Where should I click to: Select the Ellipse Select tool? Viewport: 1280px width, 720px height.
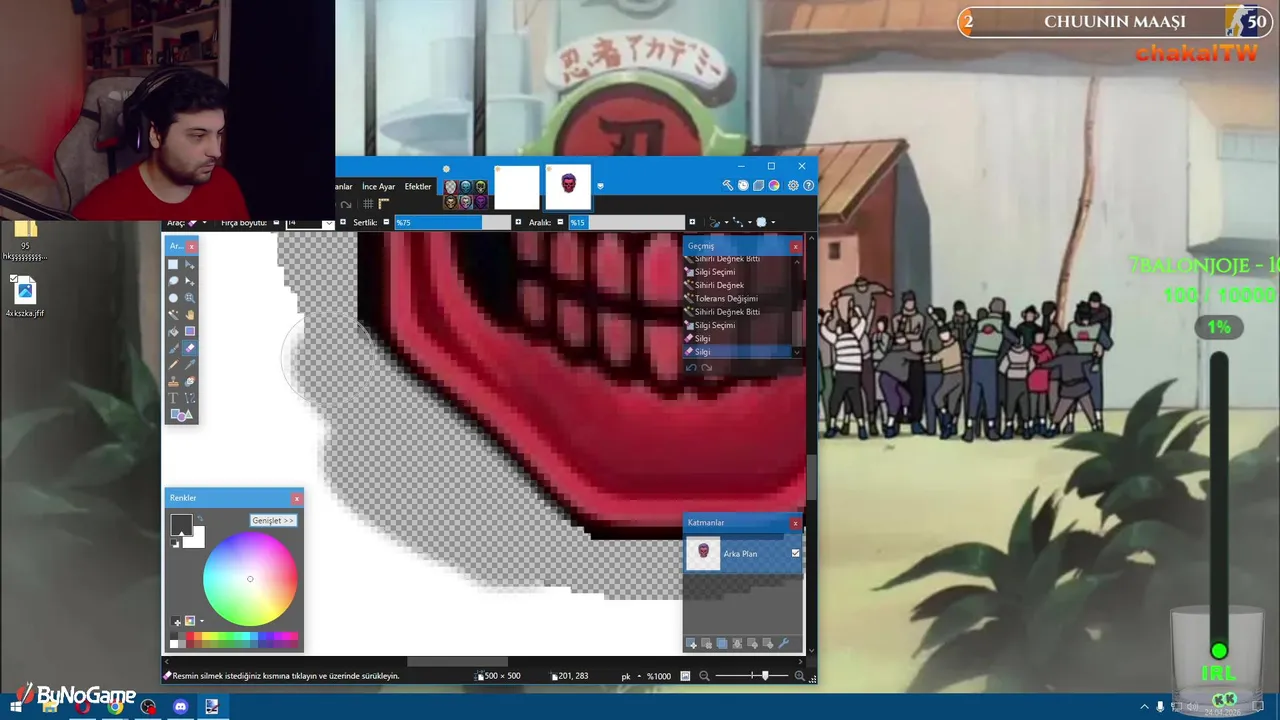tap(173, 298)
